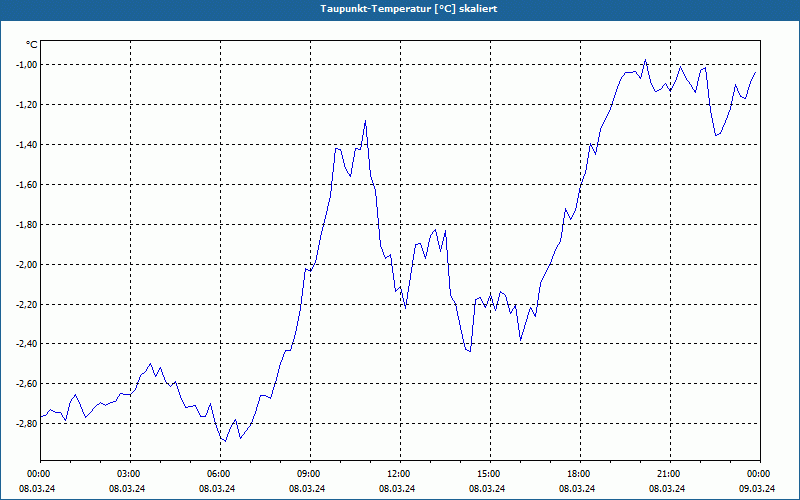Click the 03:00 time label
Screen dimensions: 800x500
pos(129,474)
